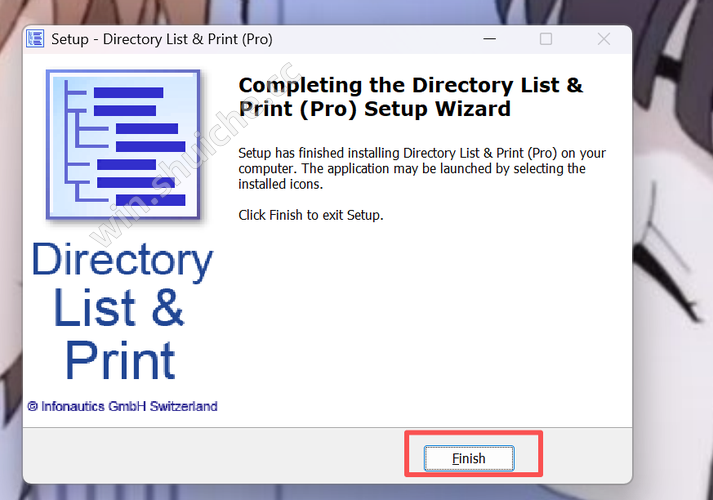Click the top bar of the tree logo
This screenshot has height=500, width=713.
[x=128, y=92]
